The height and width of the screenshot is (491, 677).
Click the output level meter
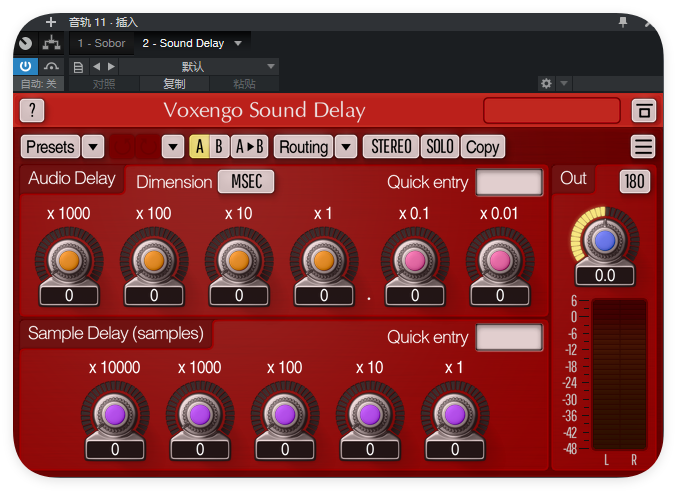point(619,374)
